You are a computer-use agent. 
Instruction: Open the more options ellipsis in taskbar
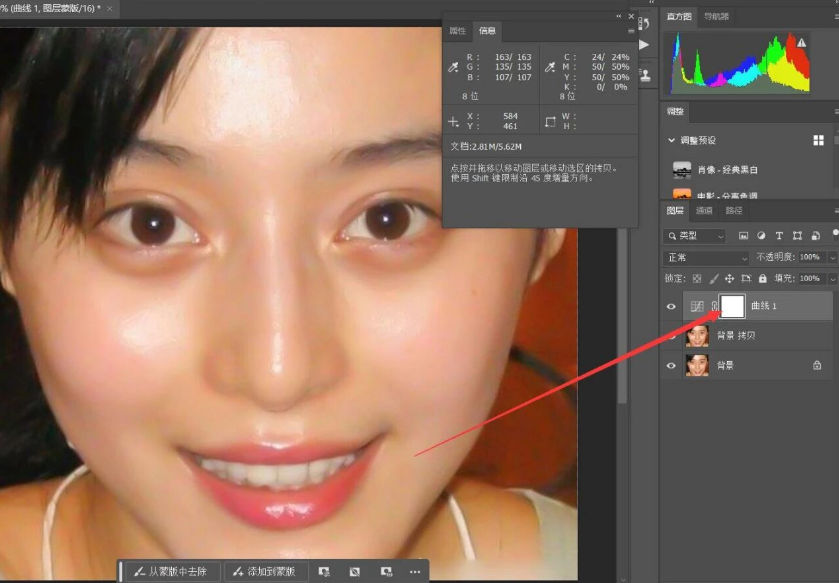coord(415,572)
